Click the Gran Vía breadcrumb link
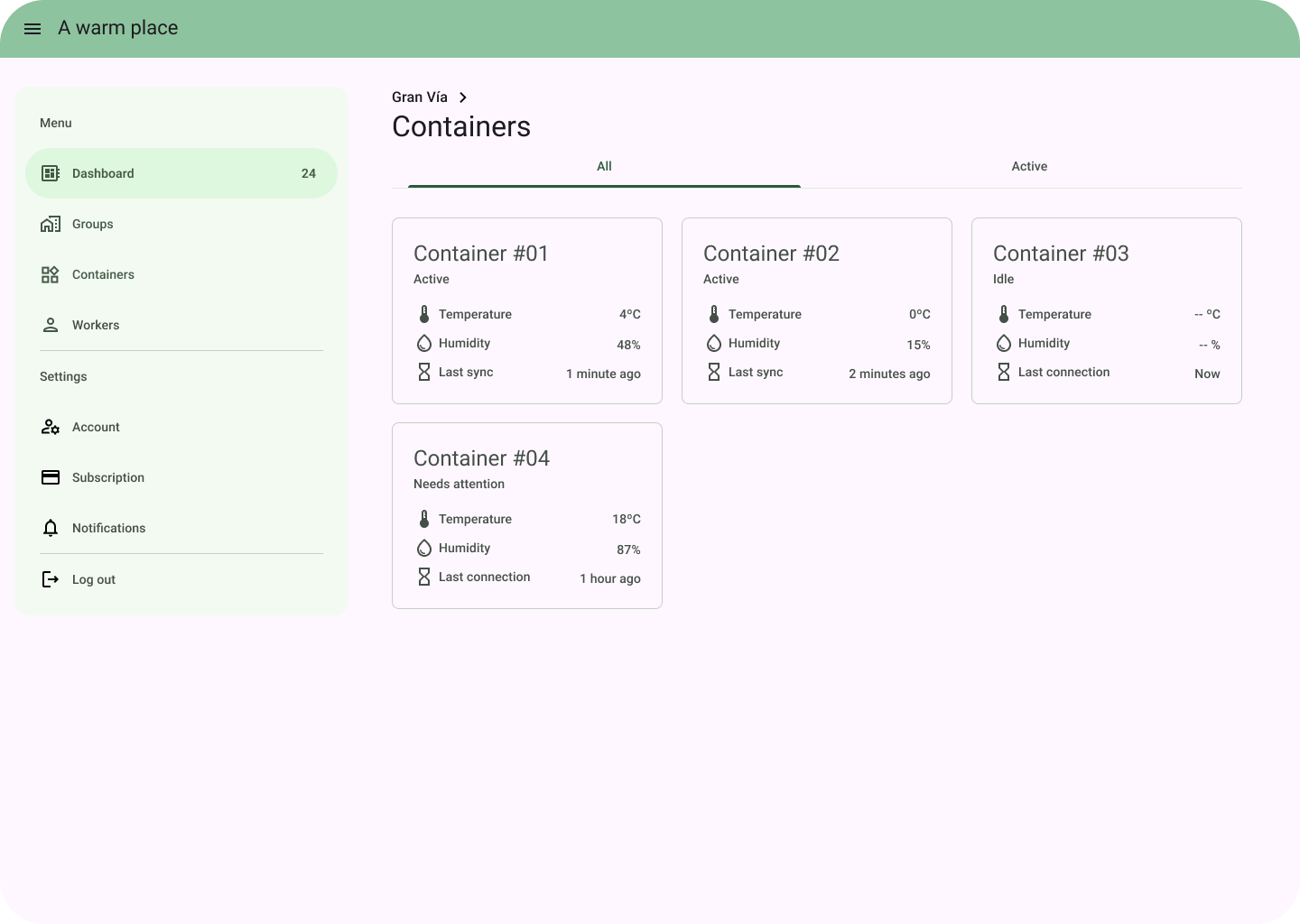The height and width of the screenshot is (924, 1300). [x=420, y=97]
